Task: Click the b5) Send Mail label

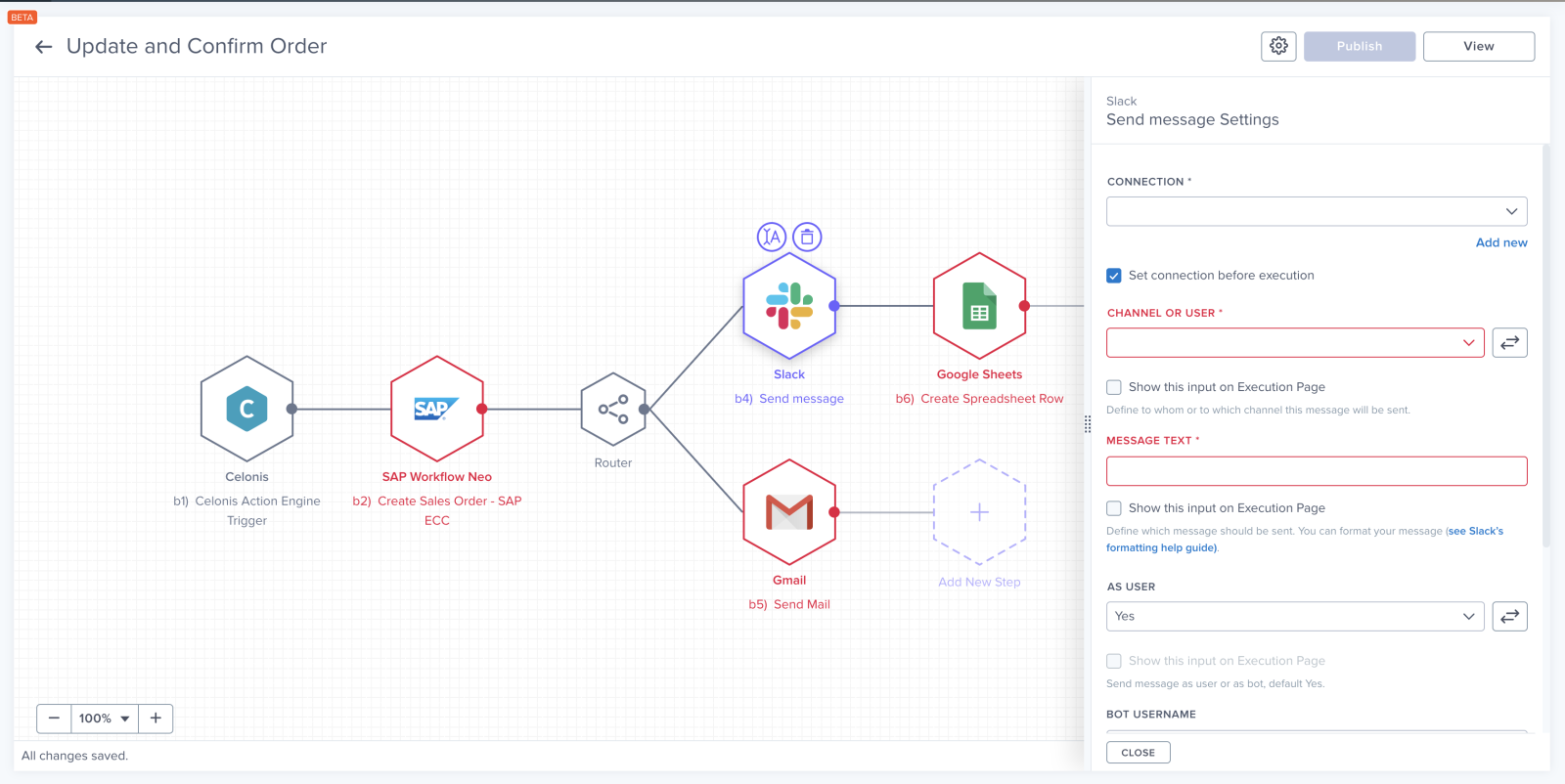Action: coord(789,604)
